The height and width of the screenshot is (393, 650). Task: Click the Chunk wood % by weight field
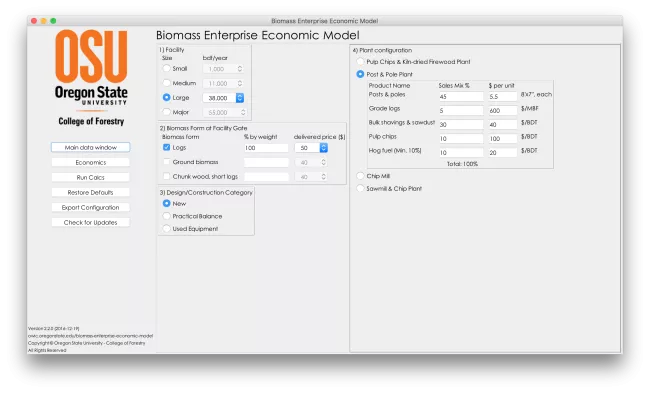(266, 177)
